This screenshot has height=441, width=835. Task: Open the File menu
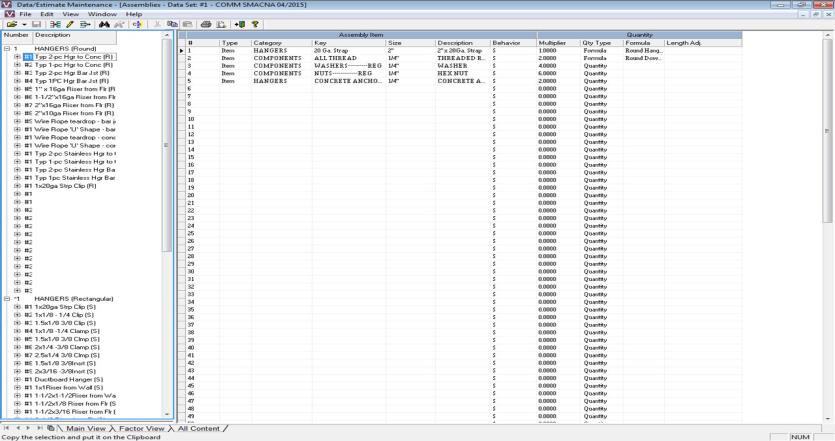coord(25,14)
